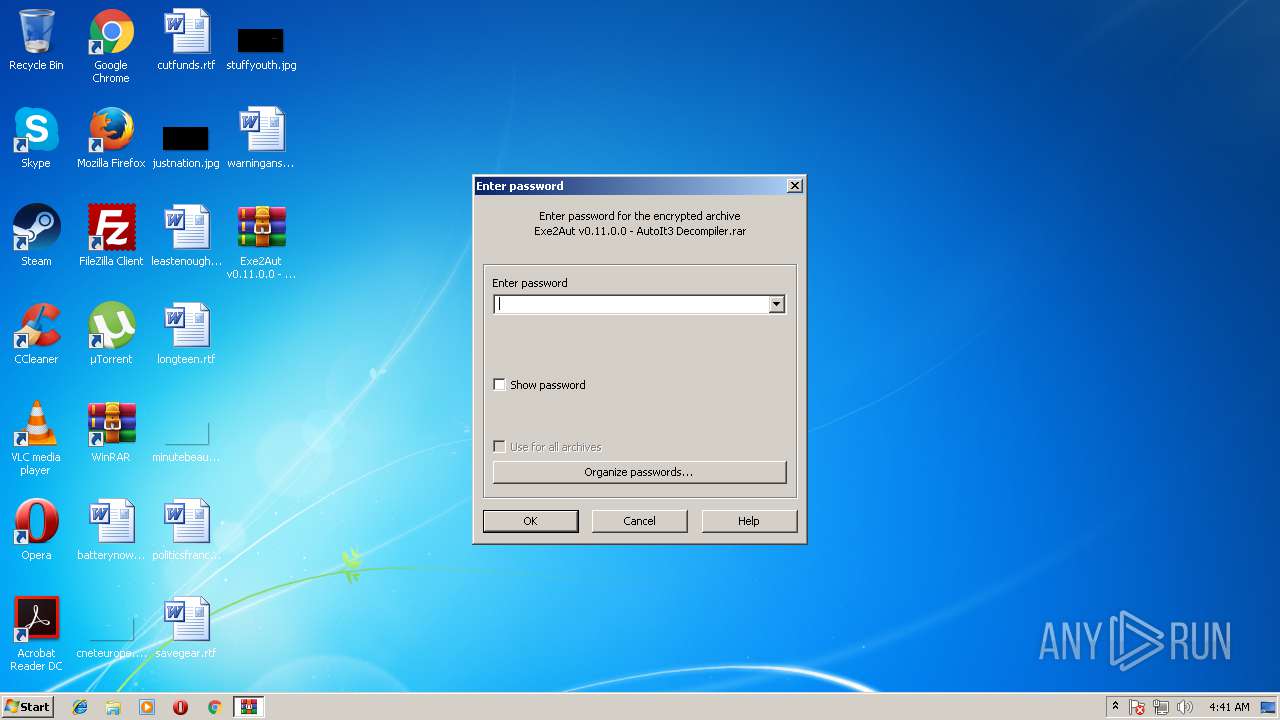Launch the WinRAR desktop shortcut
1280x720 pixels.
click(111, 432)
